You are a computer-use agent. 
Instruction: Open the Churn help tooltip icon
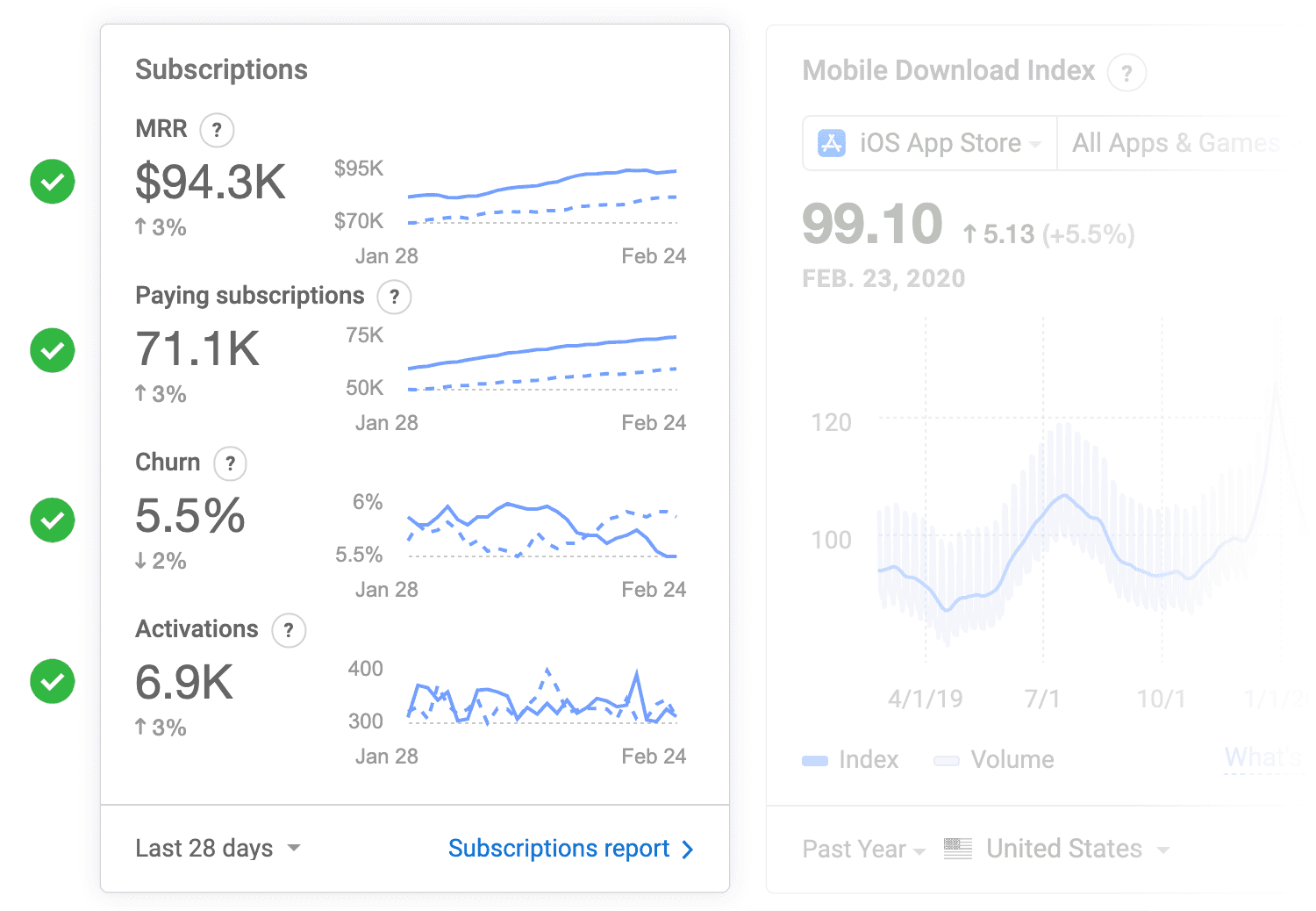230,463
